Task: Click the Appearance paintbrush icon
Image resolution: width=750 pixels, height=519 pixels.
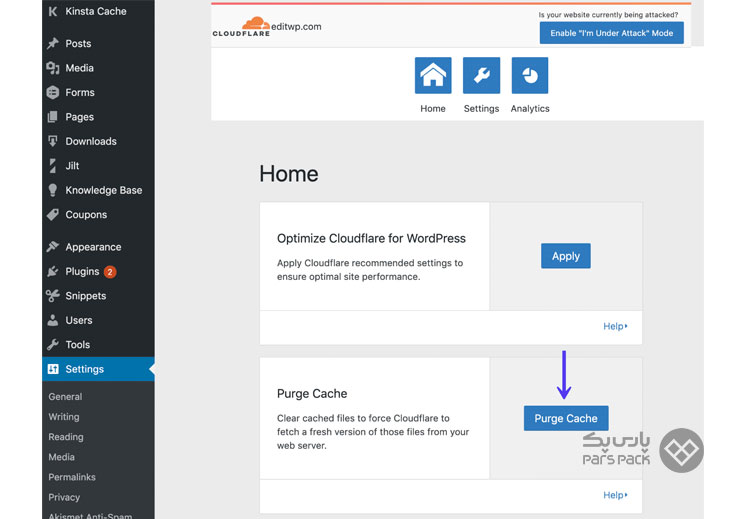Action: point(53,247)
